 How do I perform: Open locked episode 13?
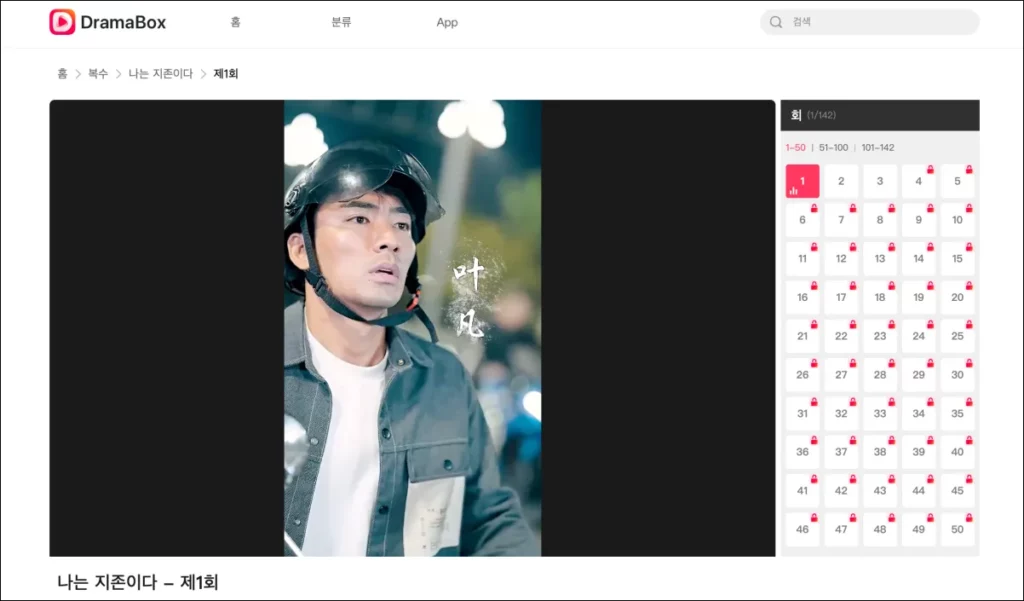[x=880, y=259]
